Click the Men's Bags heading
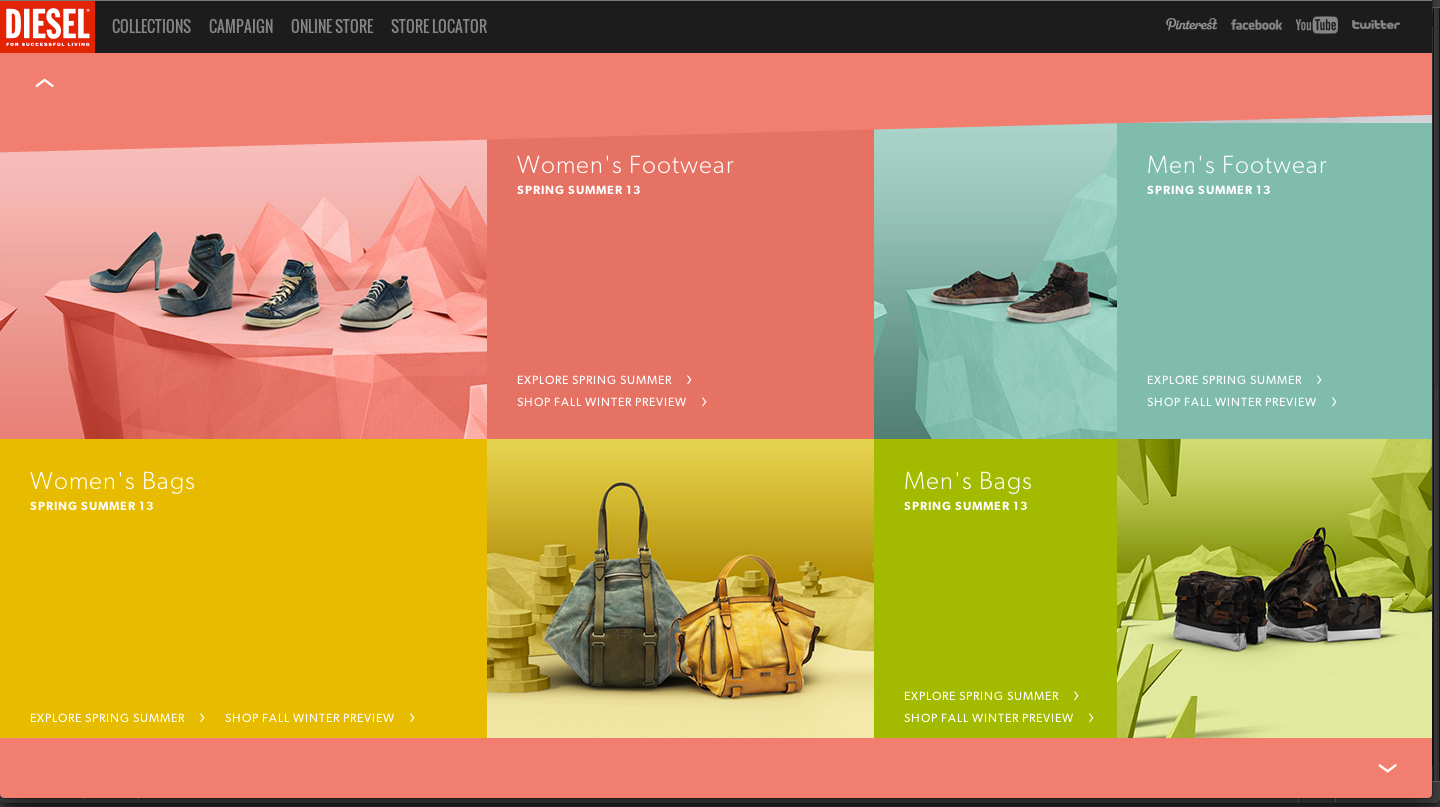Screen dimensions: 1440x807 968,481
